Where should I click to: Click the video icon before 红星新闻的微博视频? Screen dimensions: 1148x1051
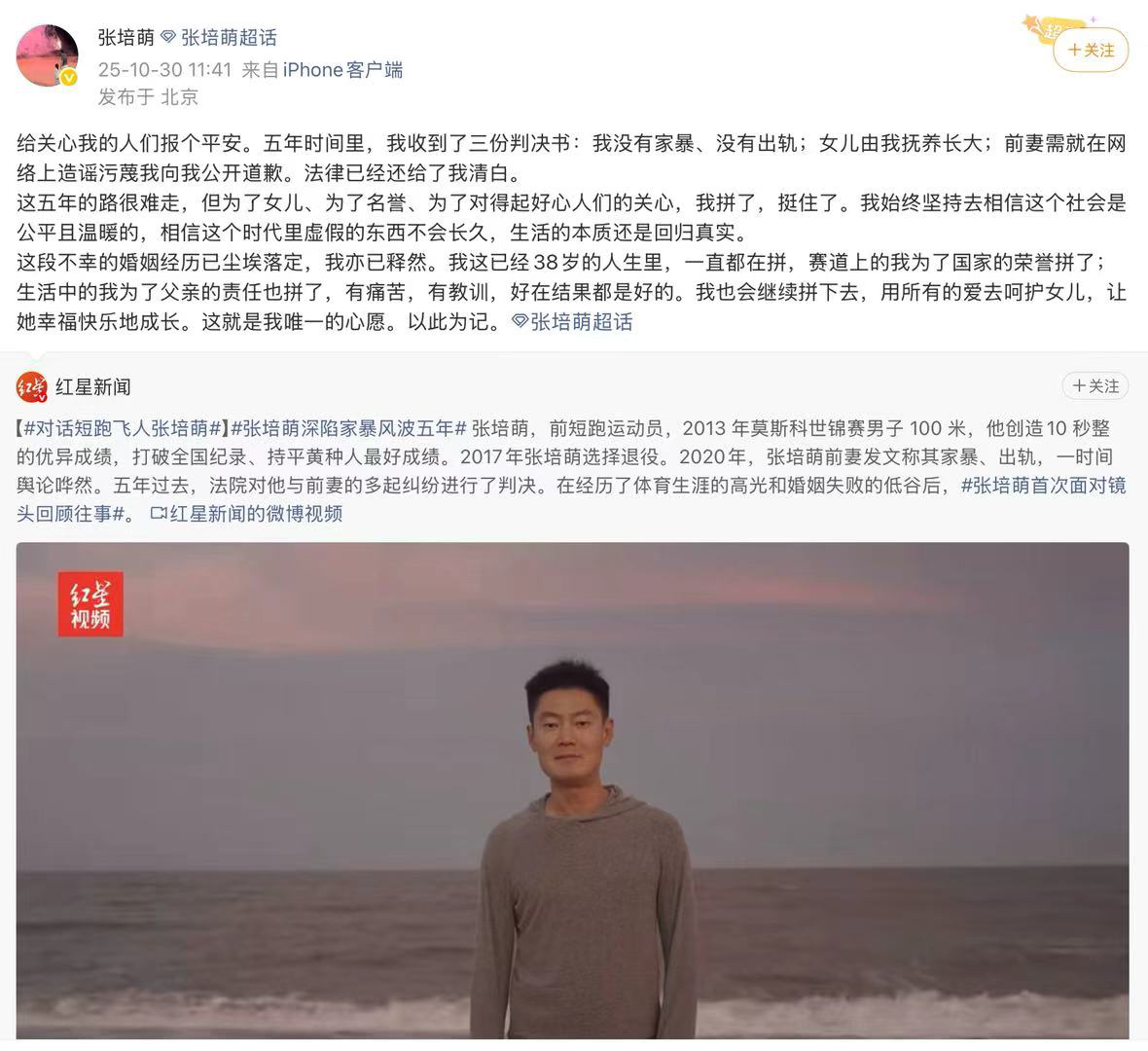[159, 514]
